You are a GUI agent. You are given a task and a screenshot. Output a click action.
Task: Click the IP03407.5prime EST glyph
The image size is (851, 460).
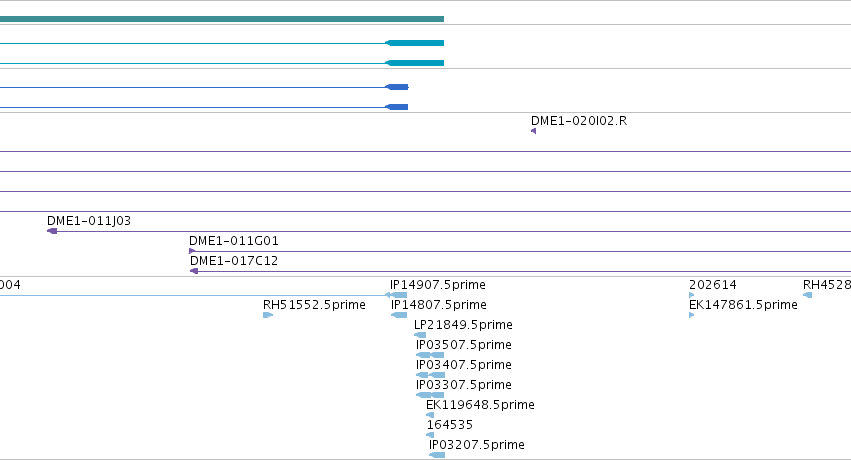pyautogui.click(x=430, y=375)
